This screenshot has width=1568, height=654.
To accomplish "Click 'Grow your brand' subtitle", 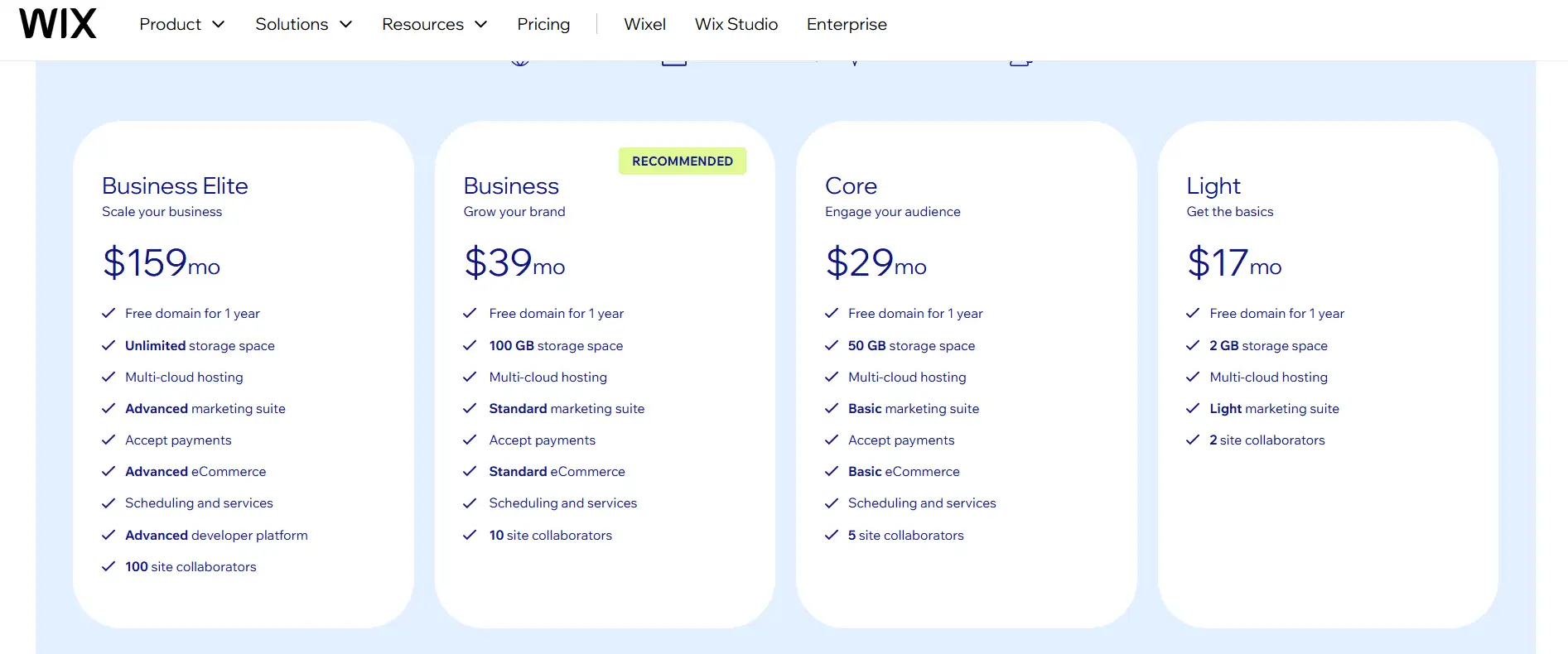I will [514, 211].
